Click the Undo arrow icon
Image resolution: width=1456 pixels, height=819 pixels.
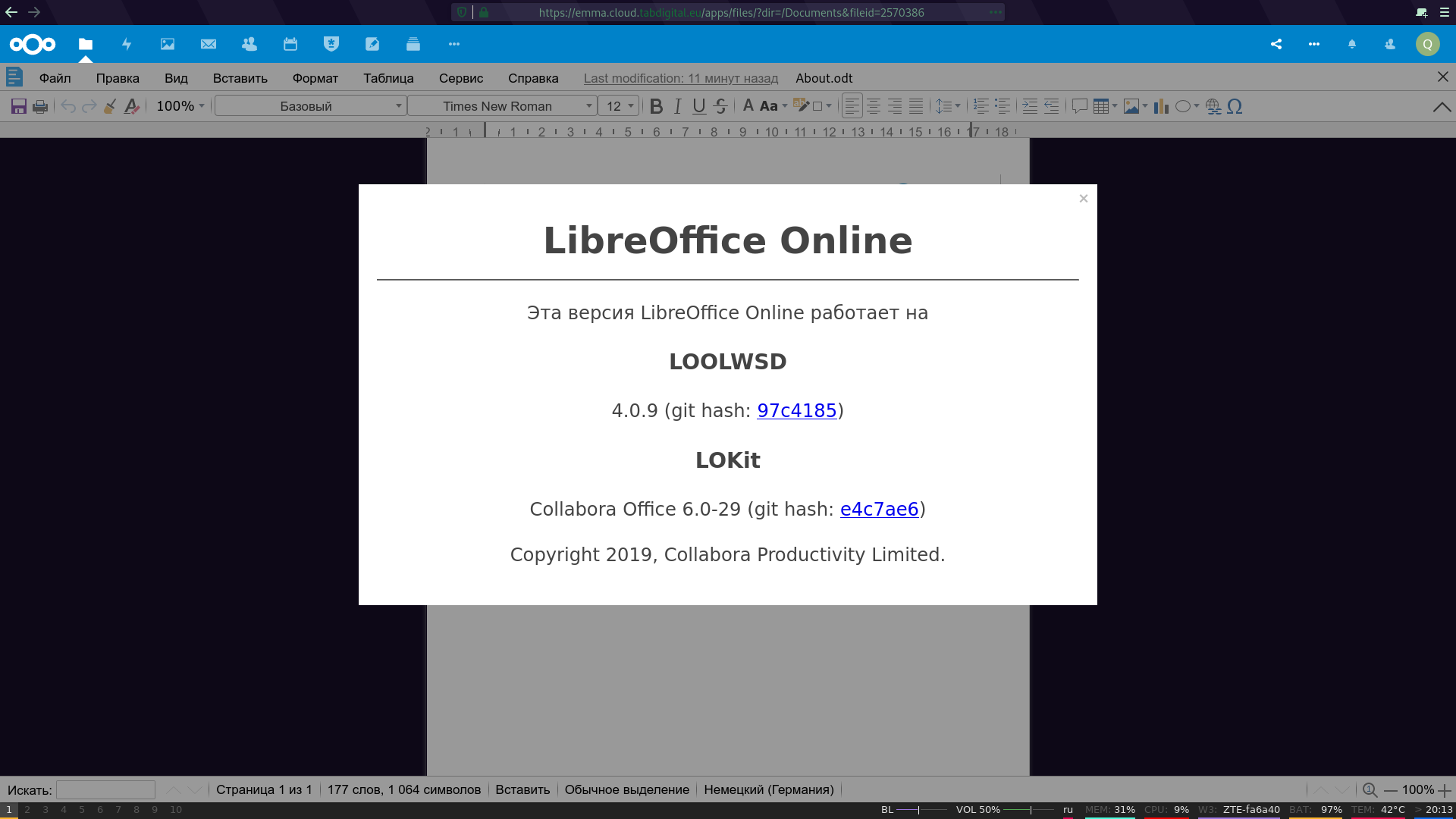click(x=68, y=106)
